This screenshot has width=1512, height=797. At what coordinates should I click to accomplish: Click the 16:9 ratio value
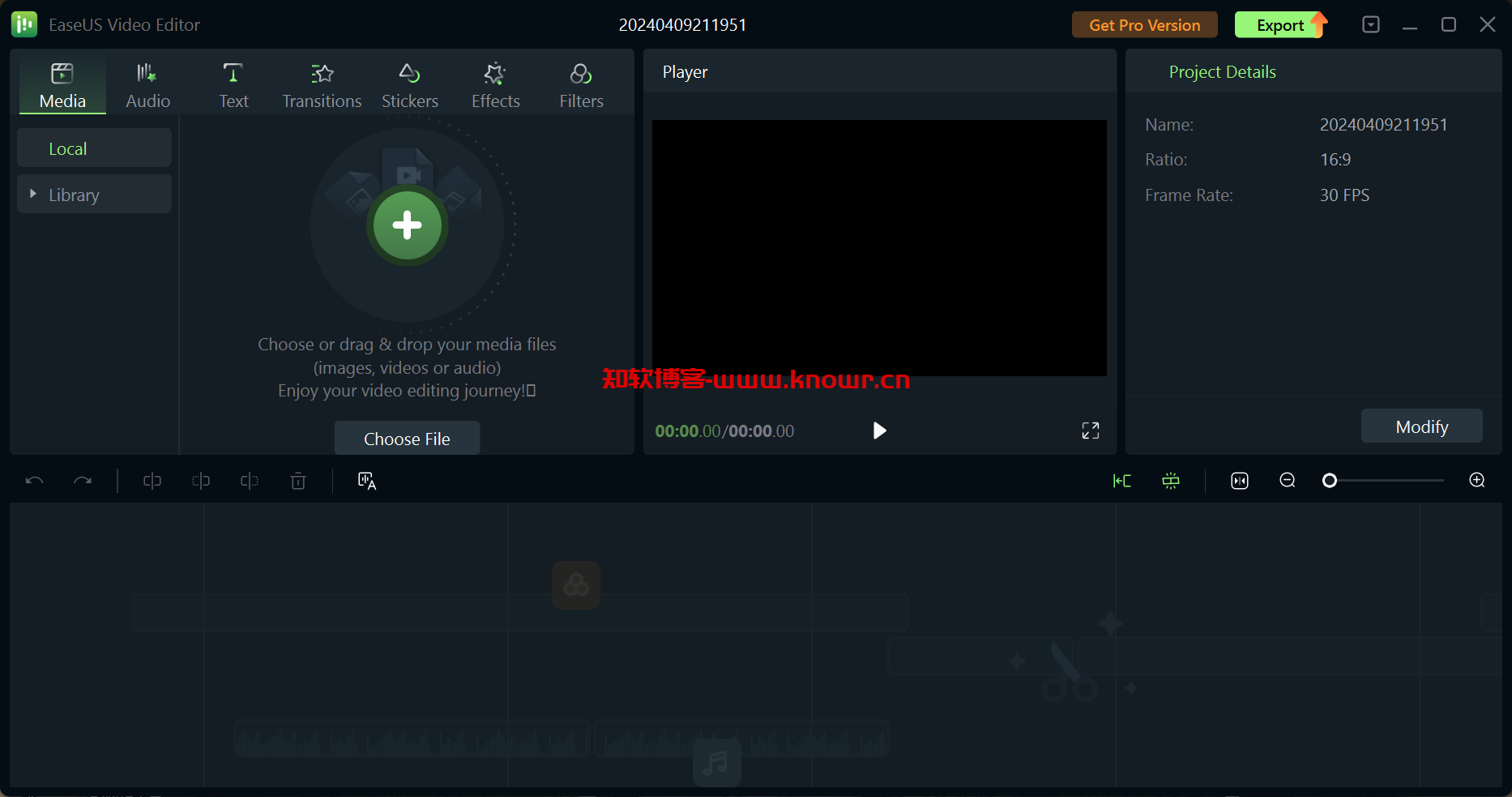[x=1335, y=160]
